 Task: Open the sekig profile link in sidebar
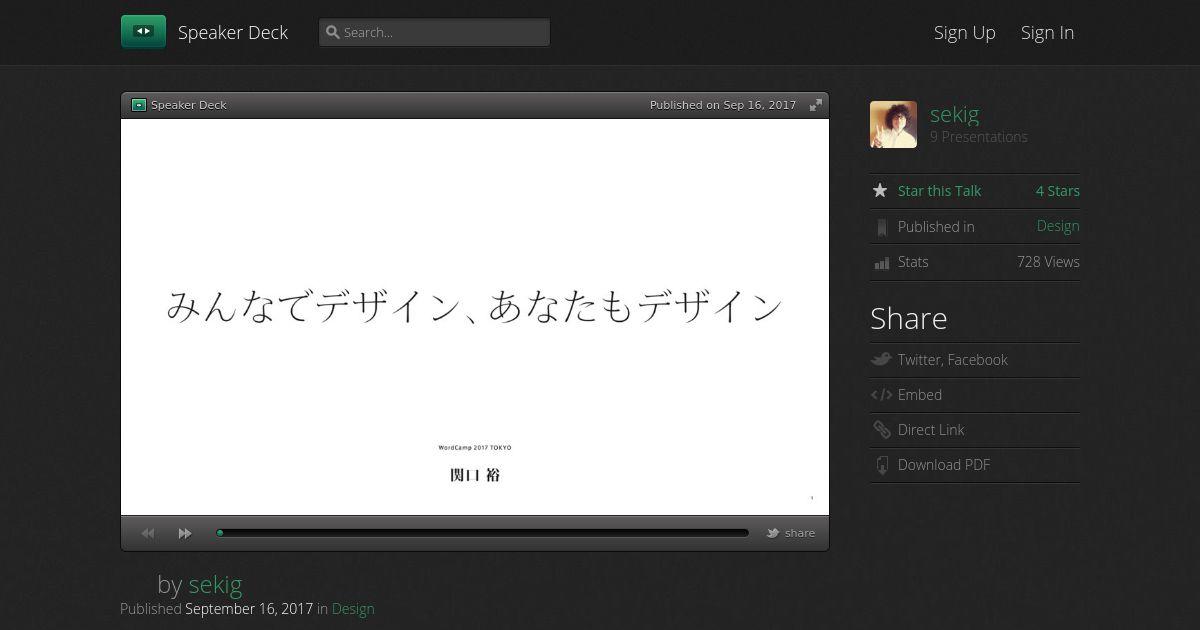click(x=954, y=114)
